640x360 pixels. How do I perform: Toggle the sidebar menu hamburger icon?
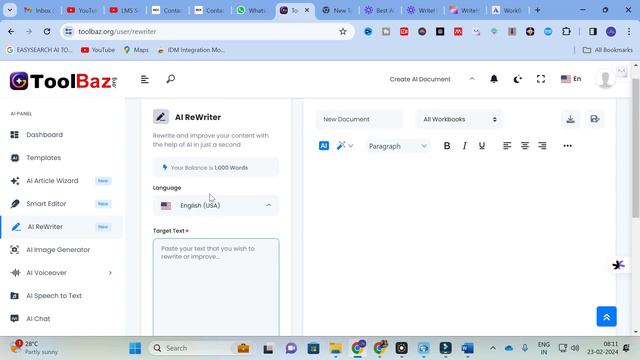144,79
